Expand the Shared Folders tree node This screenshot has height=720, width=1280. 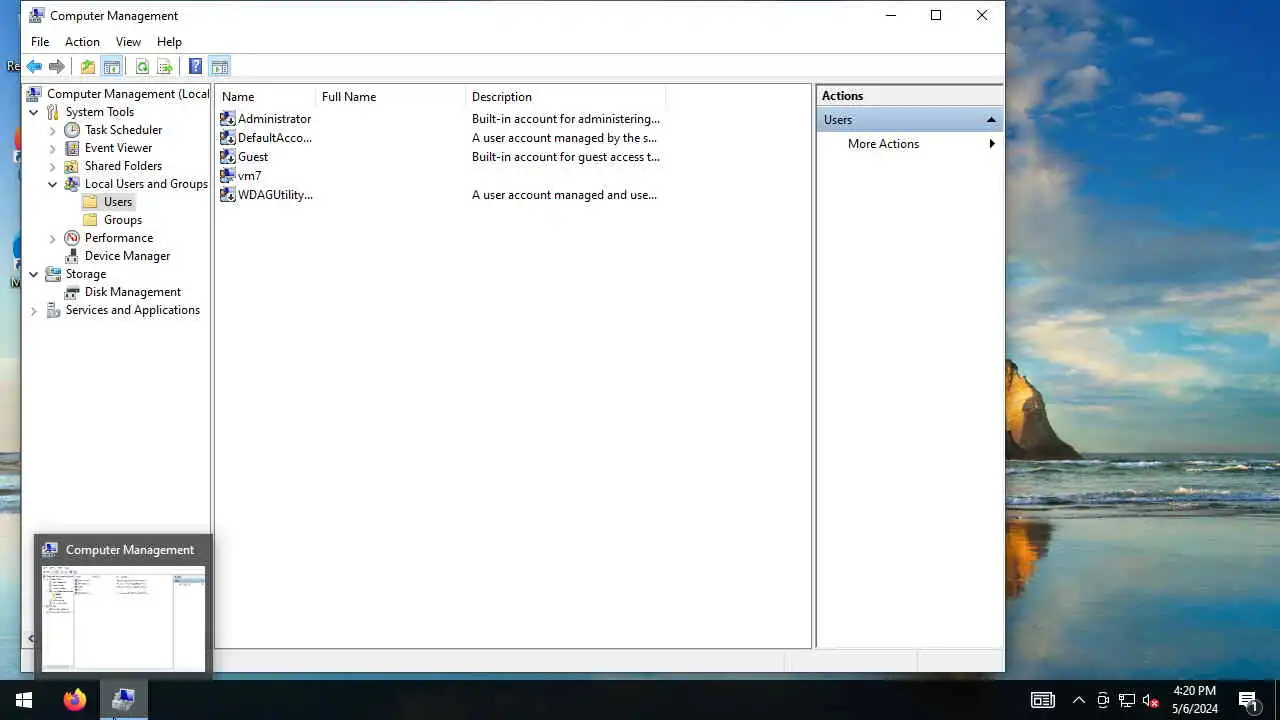point(53,166)
